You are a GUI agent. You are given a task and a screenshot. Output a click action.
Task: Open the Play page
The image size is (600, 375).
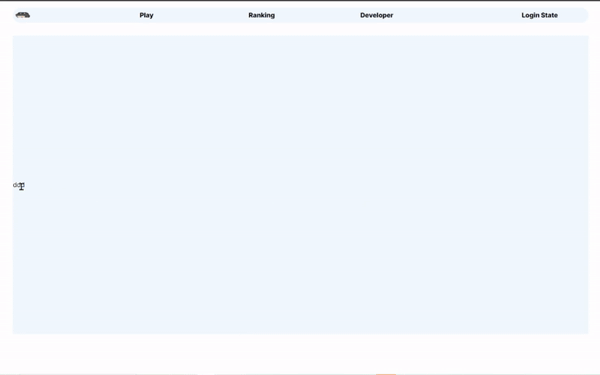pyautogui.click(x=146, y=15)
